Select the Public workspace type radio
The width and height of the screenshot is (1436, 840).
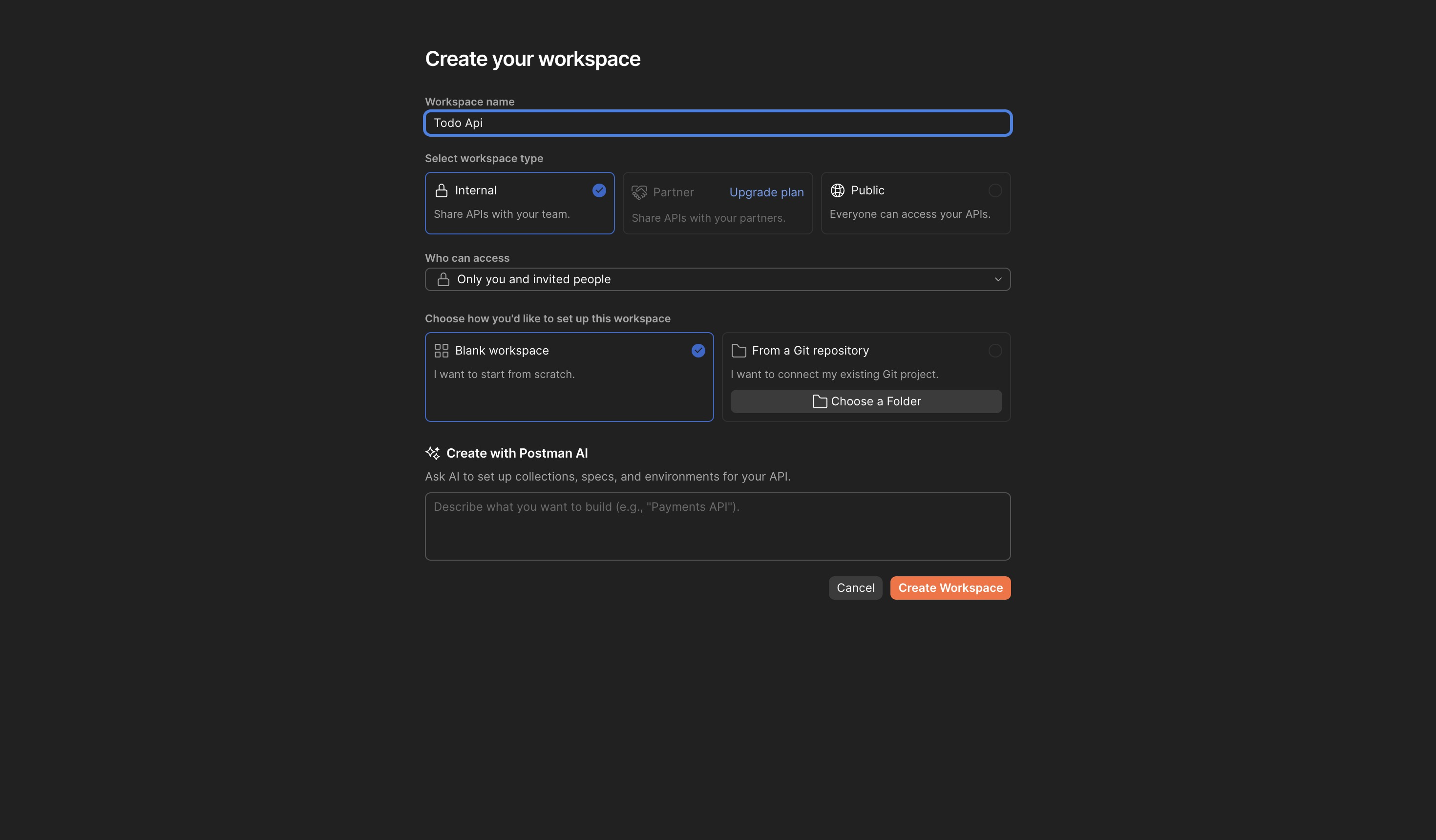click(x=995, y=190)
